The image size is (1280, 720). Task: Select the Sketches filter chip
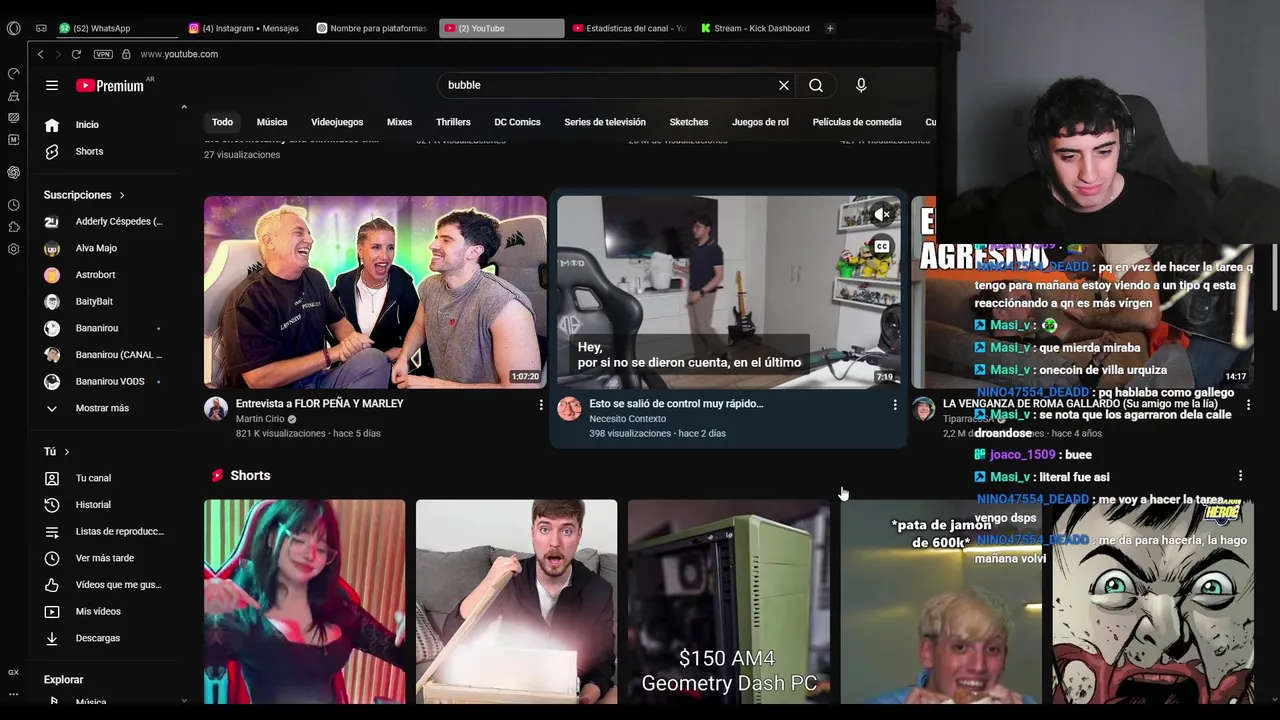pyautogui.click(x=689, y=122)
